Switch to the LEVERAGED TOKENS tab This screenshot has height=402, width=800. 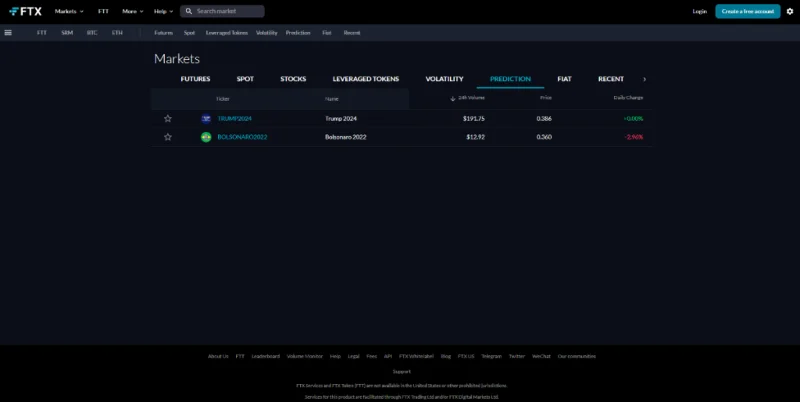[366, 79]
